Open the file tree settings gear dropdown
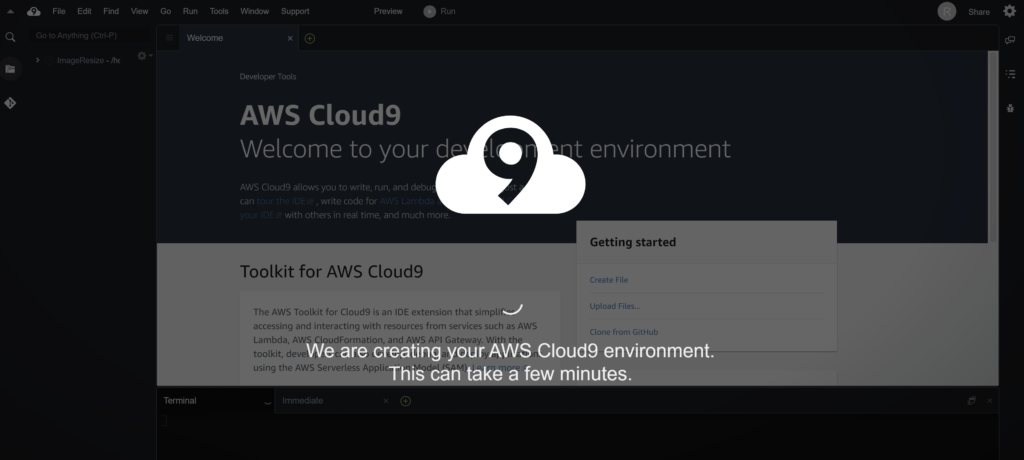Screen dimensions: 1024x460 pyautogui.click(x=142, y=56)
